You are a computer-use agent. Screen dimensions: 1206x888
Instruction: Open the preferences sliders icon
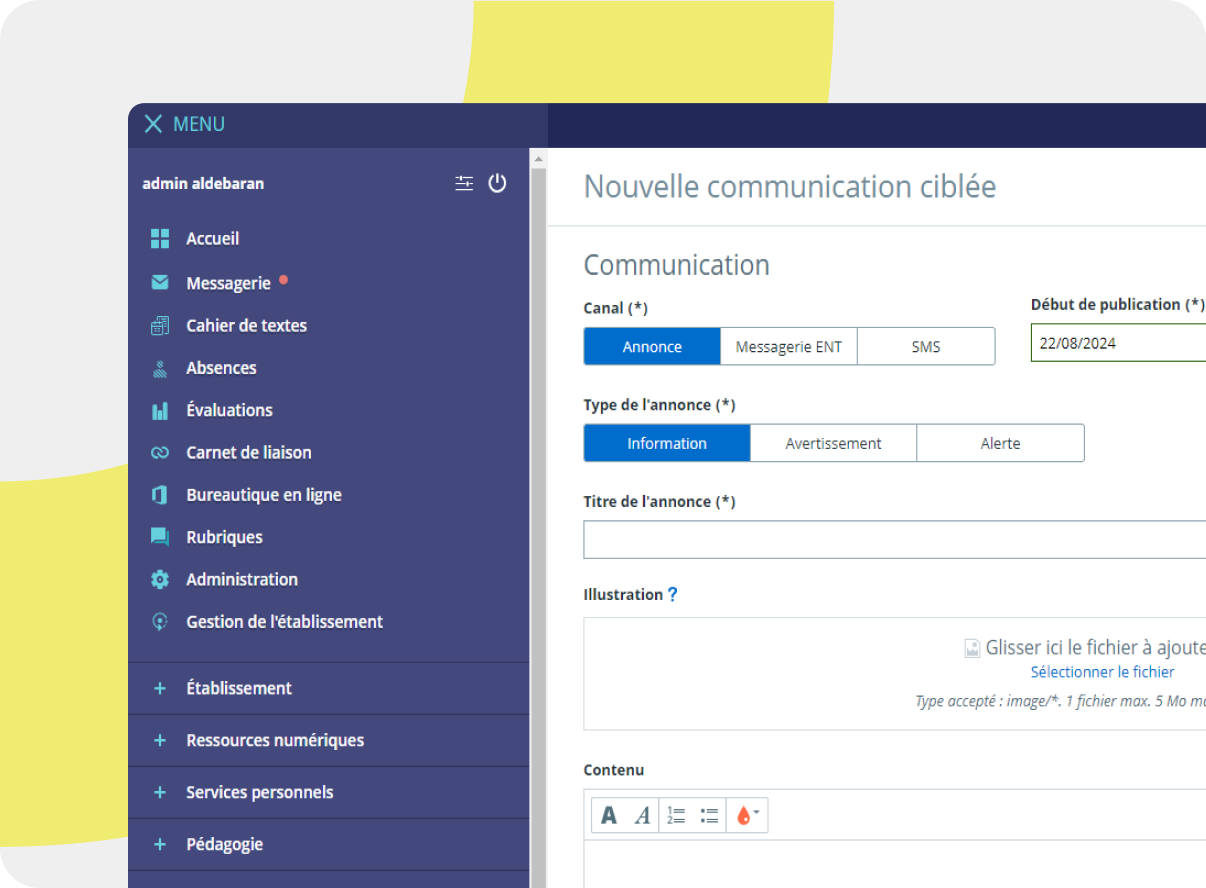464,183
